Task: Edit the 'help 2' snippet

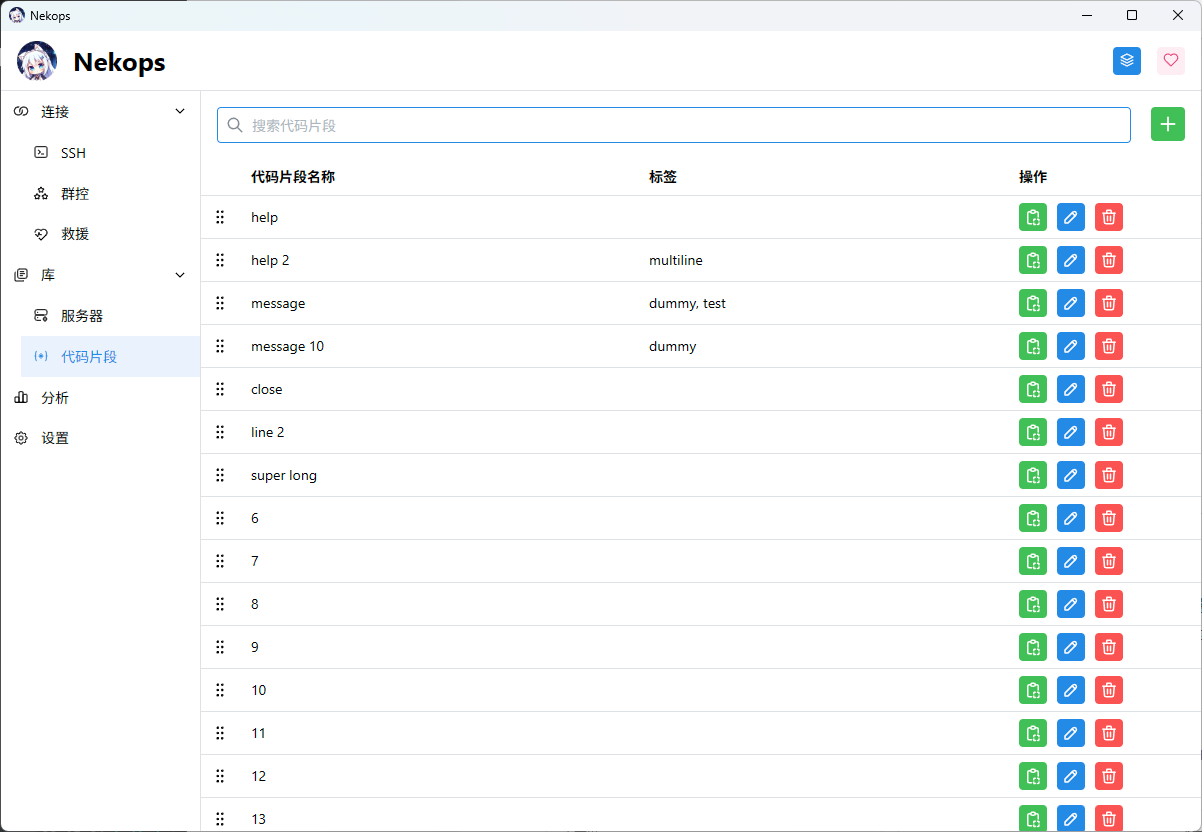Action: point(1070,261)
